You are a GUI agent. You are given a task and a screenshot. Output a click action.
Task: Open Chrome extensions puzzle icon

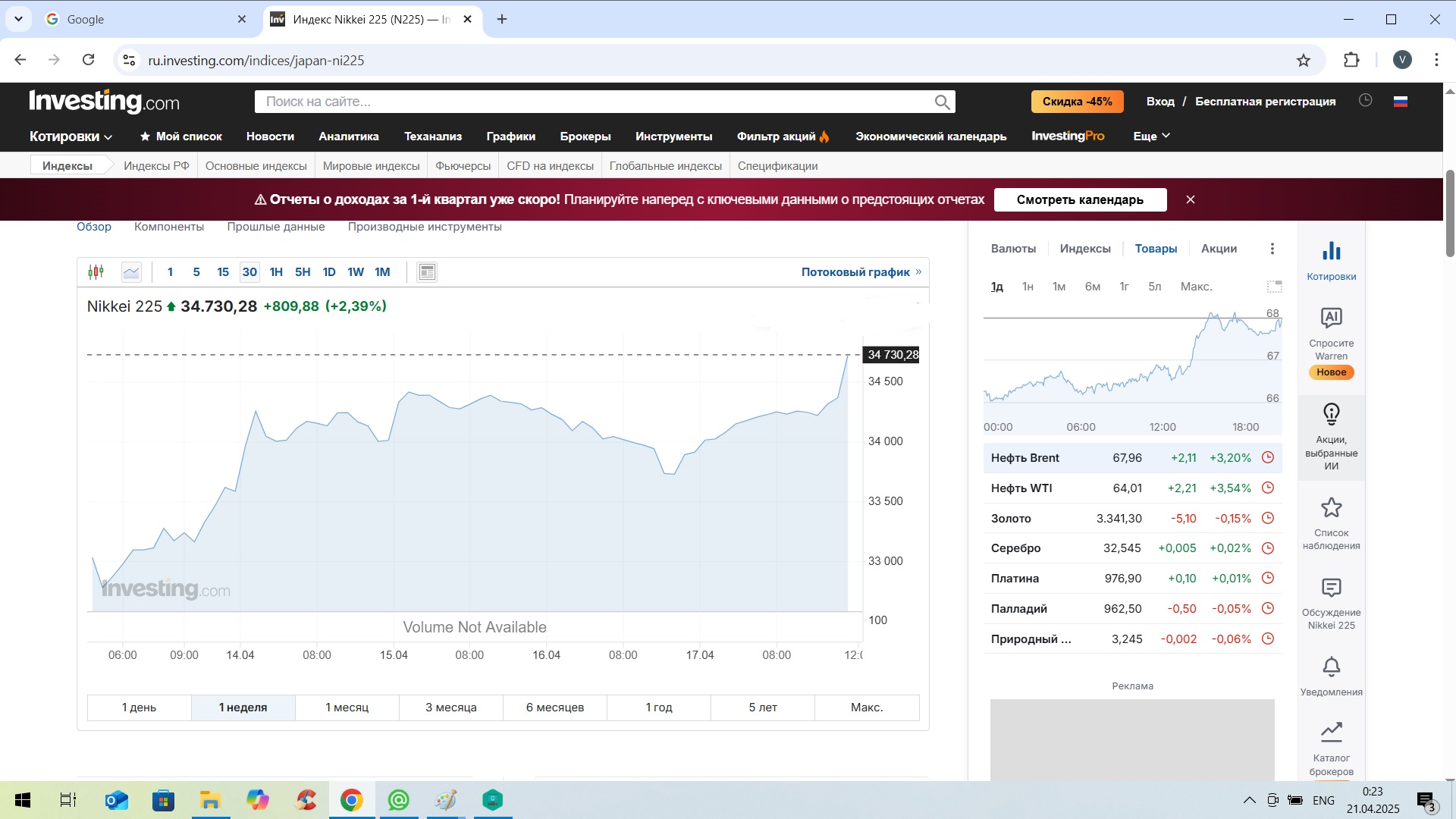[1351, 61]
